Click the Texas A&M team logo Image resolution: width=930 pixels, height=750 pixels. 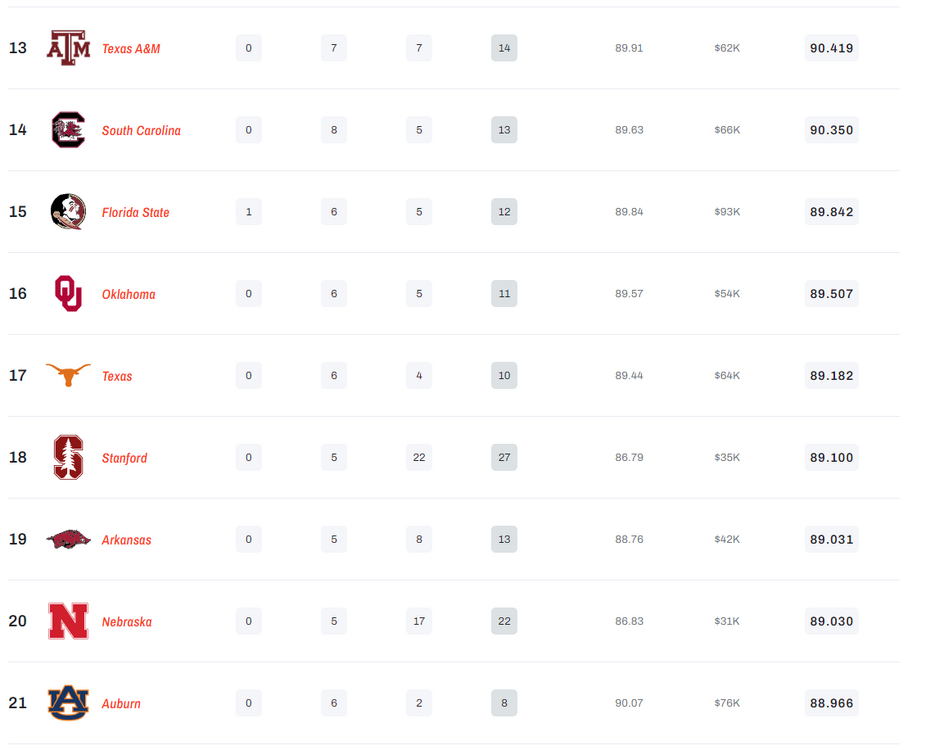point(68,48)
